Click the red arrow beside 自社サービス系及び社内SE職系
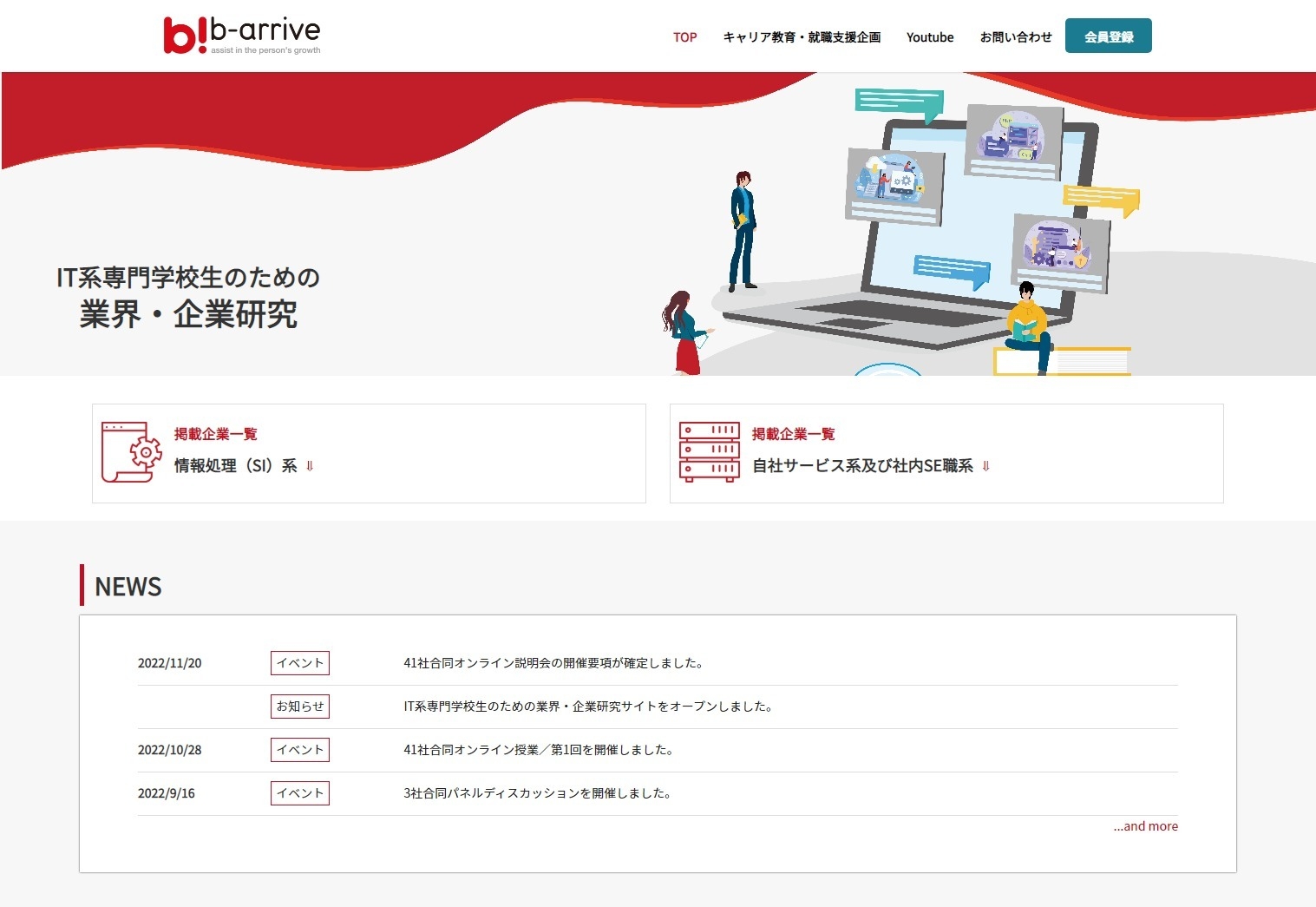 985,465
